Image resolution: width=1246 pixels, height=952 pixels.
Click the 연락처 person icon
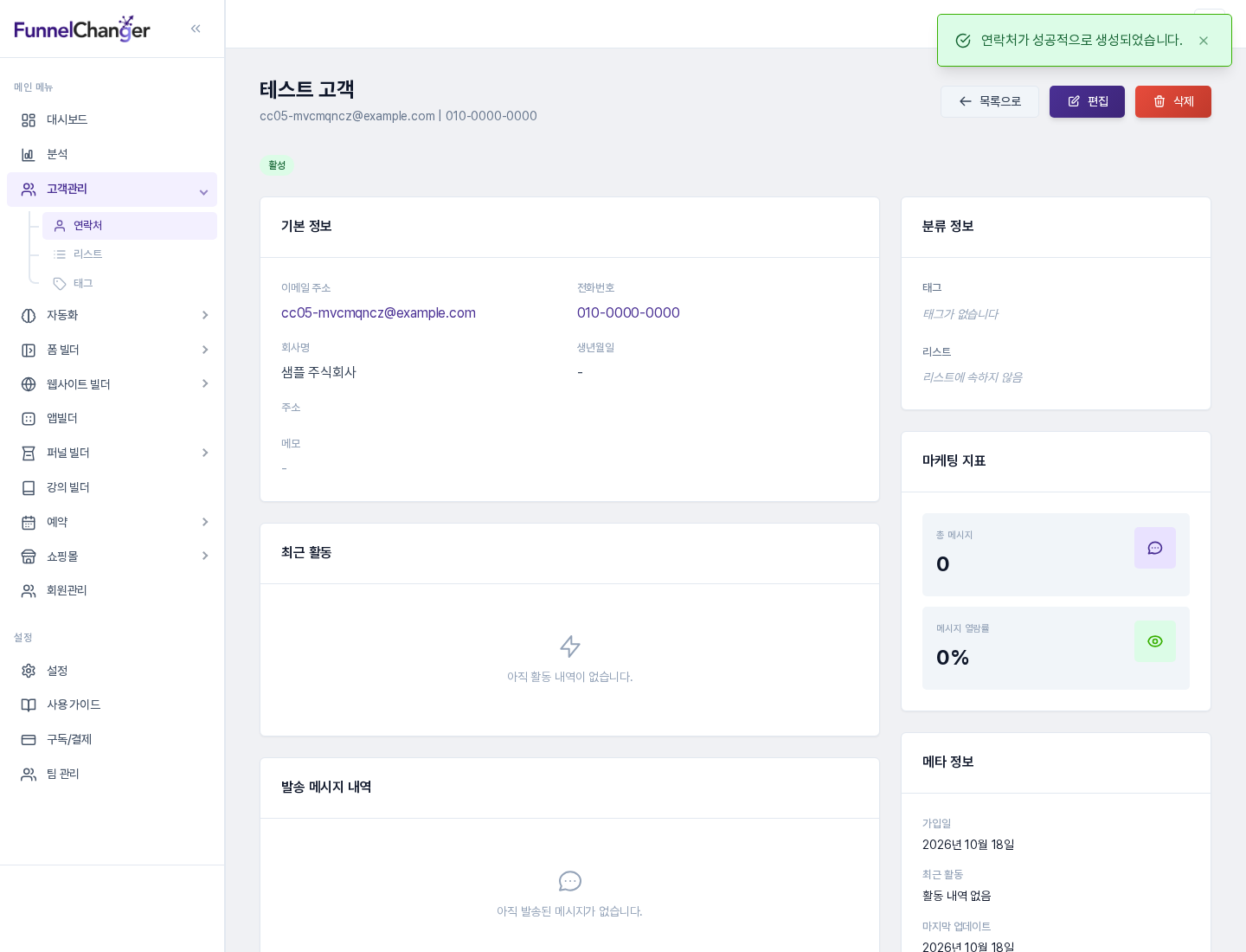60,226
